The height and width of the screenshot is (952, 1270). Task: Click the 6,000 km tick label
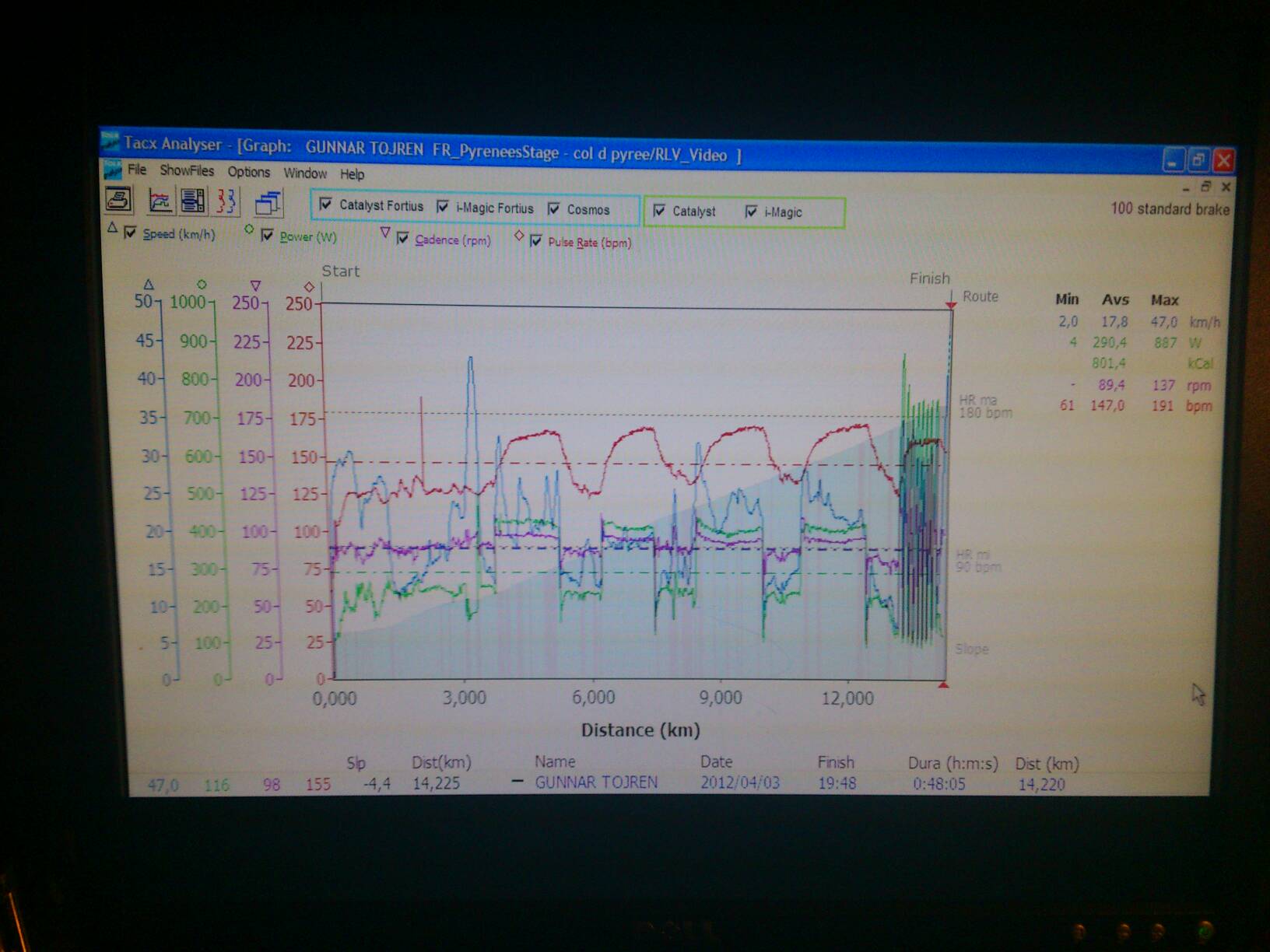tap(594, 698)
